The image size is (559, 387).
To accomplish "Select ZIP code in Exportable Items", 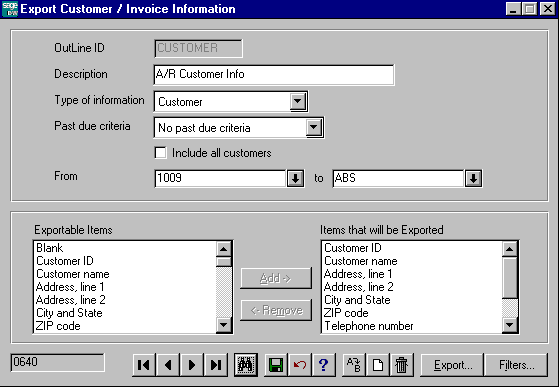I will pyautogui.click(x=125, y=326).
